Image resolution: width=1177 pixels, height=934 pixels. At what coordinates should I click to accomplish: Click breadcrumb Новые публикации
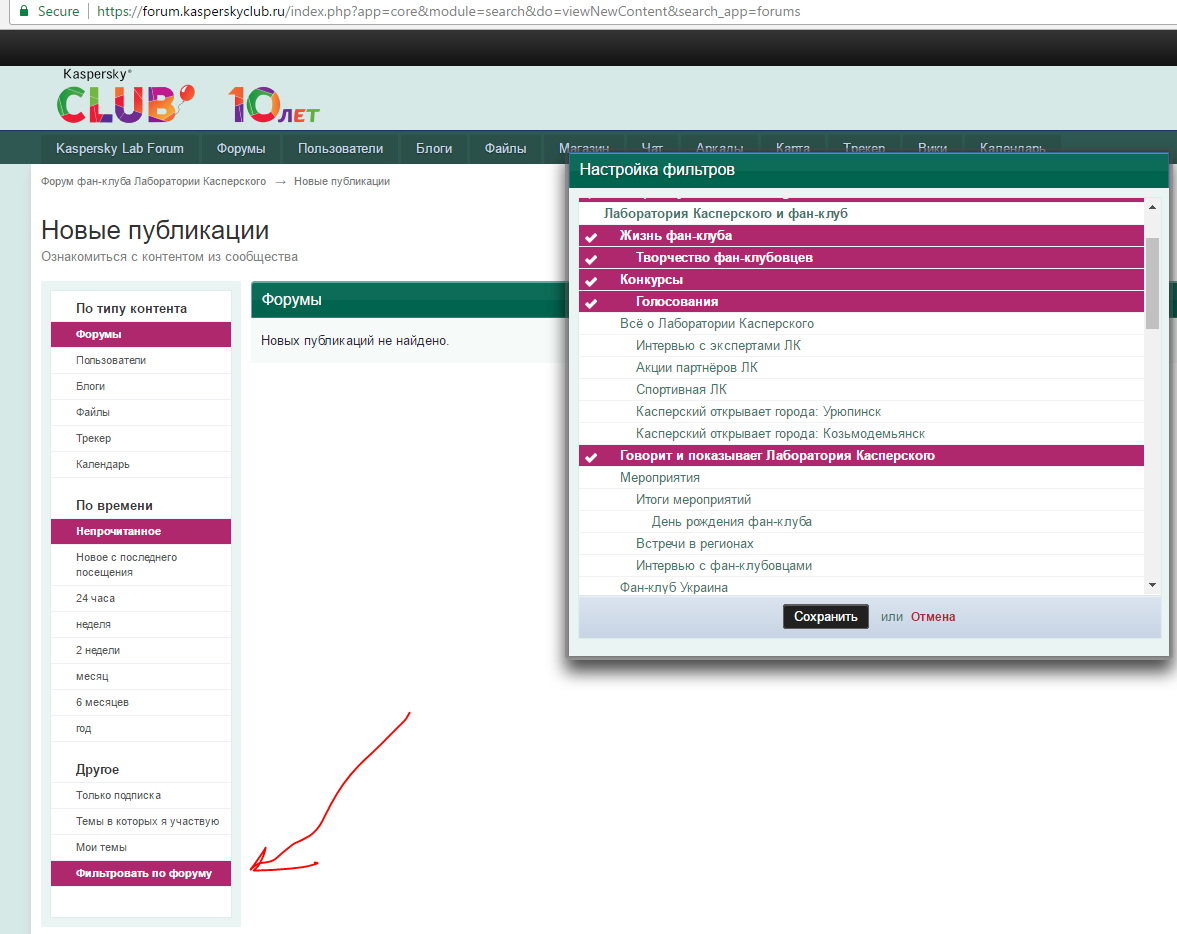point(342,181)
